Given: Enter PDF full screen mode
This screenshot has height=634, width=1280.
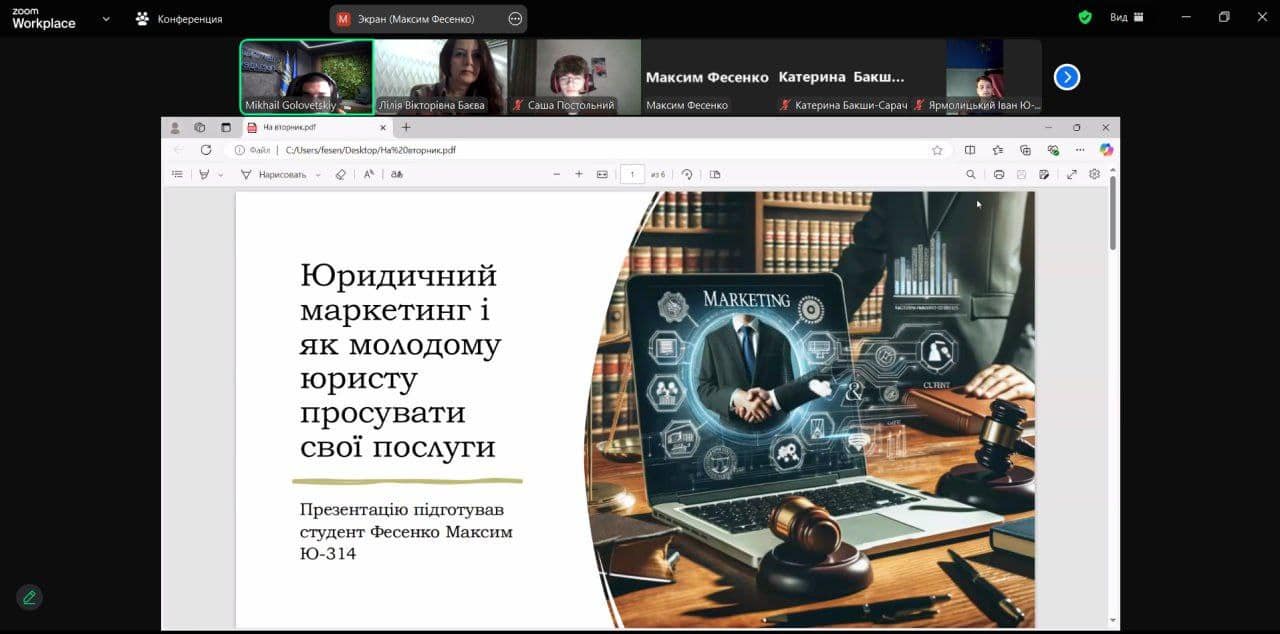Looking at the screenshot, I should click(x=1071, y=174).
